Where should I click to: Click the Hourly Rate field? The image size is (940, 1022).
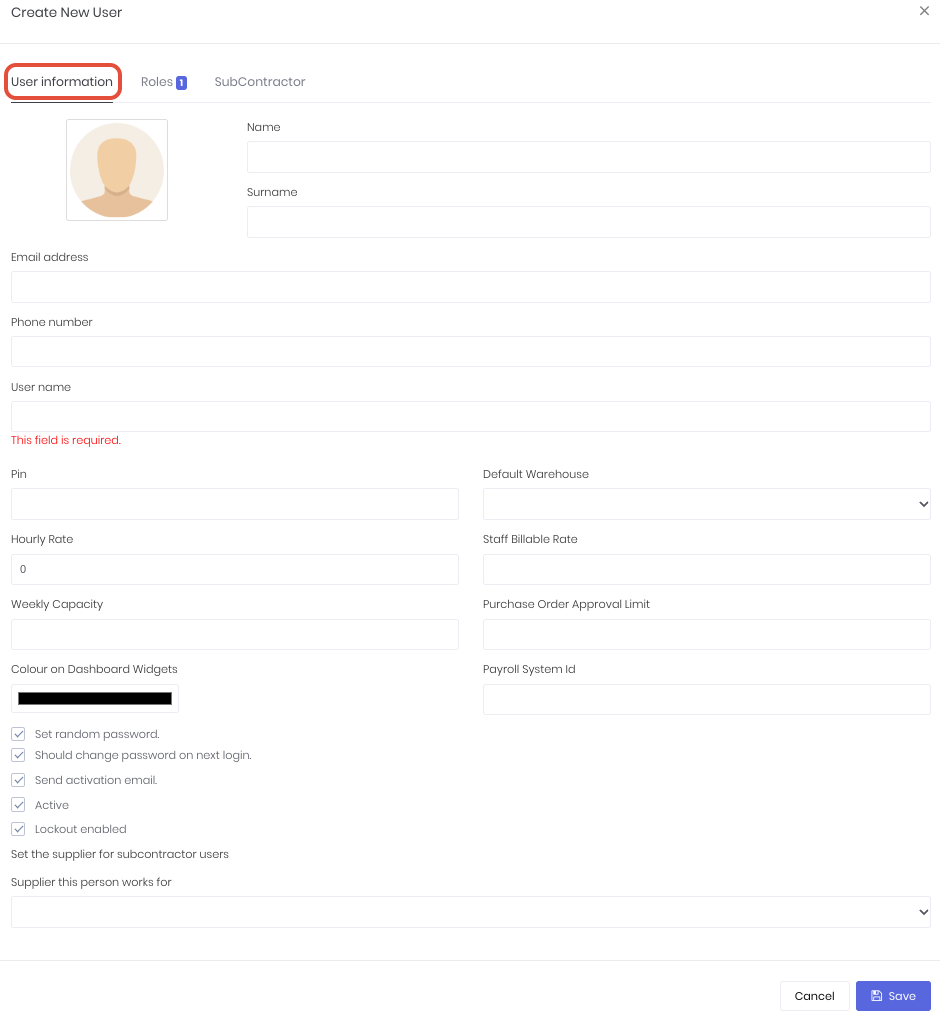[235, 569]
